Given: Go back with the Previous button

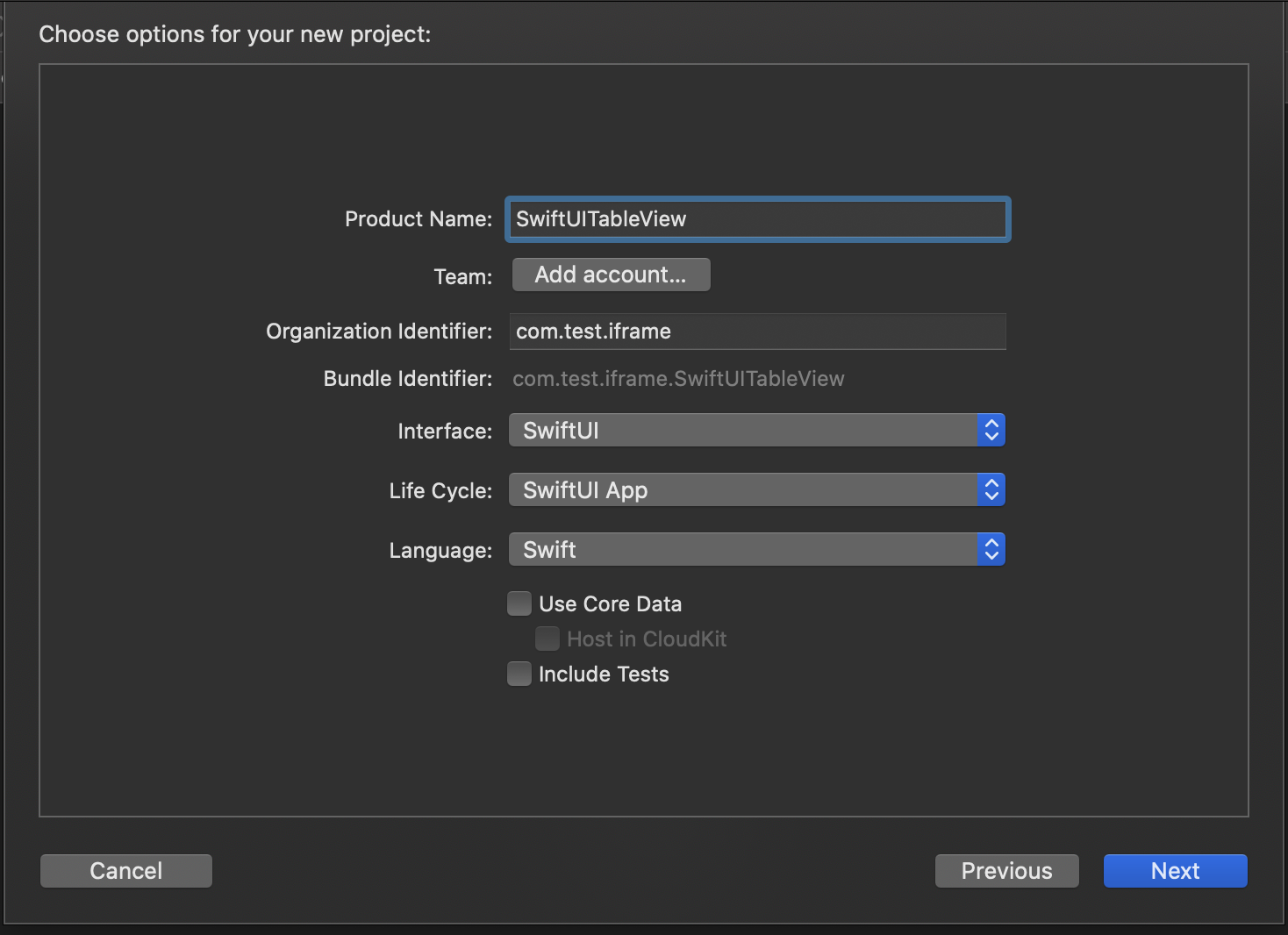Looking at the screenshot, I should tap(1006, 871).
